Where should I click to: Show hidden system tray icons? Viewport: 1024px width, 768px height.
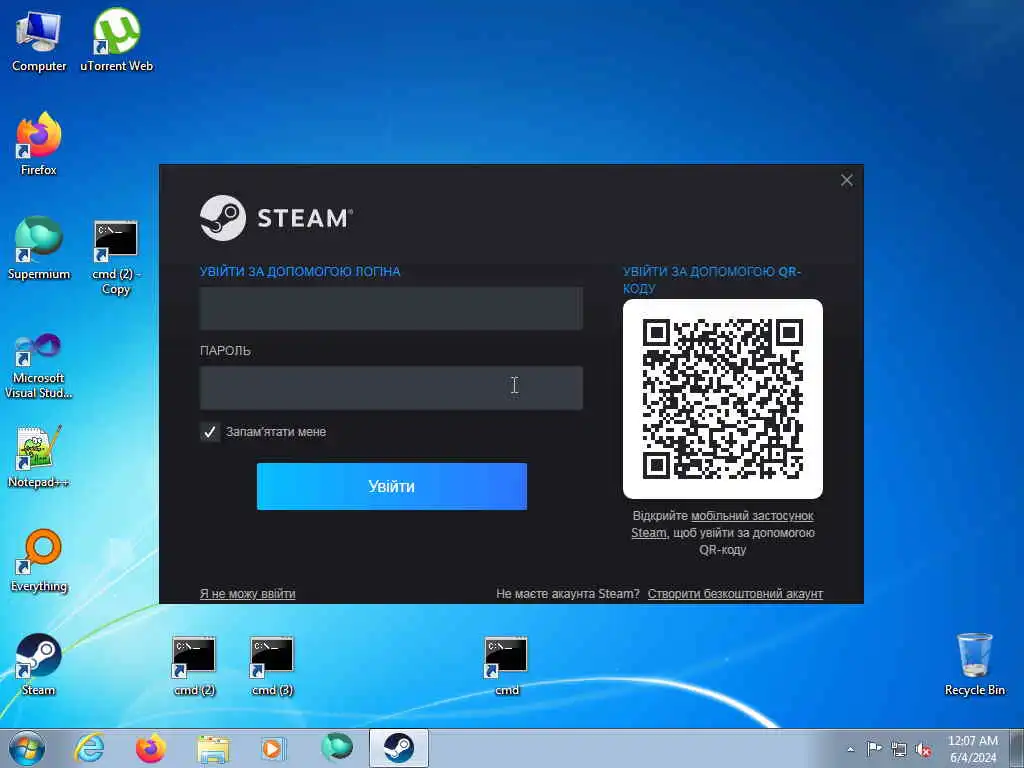tap(850, 750)
